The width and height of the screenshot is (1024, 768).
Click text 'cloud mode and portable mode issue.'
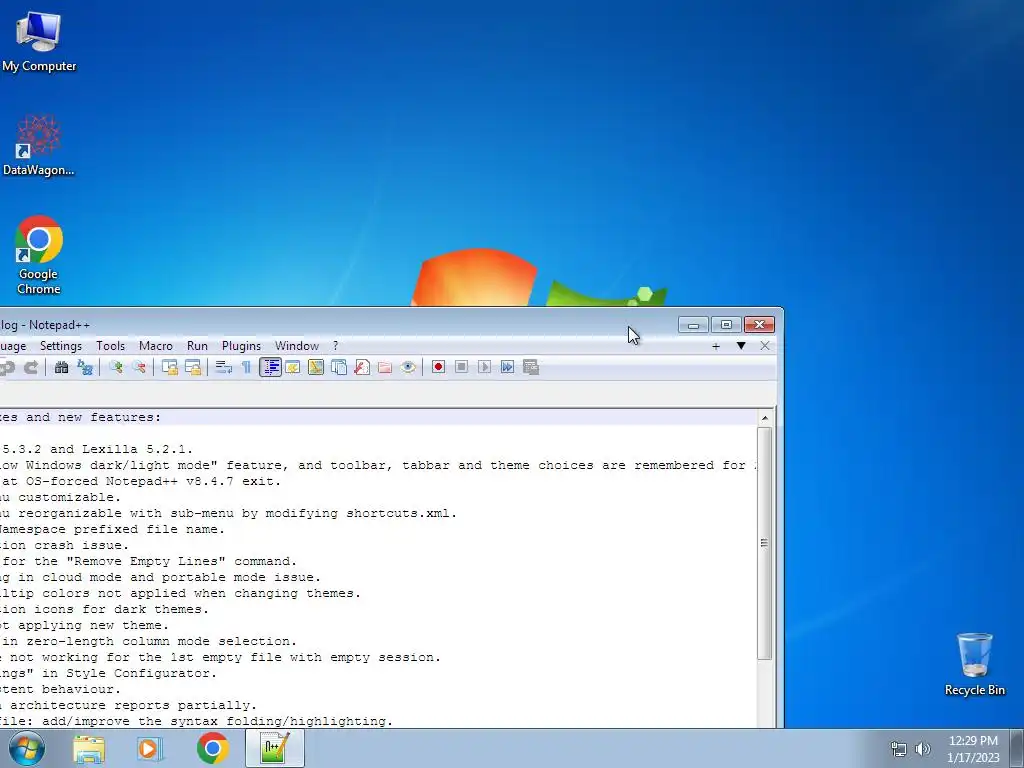(x=182, y=577)
